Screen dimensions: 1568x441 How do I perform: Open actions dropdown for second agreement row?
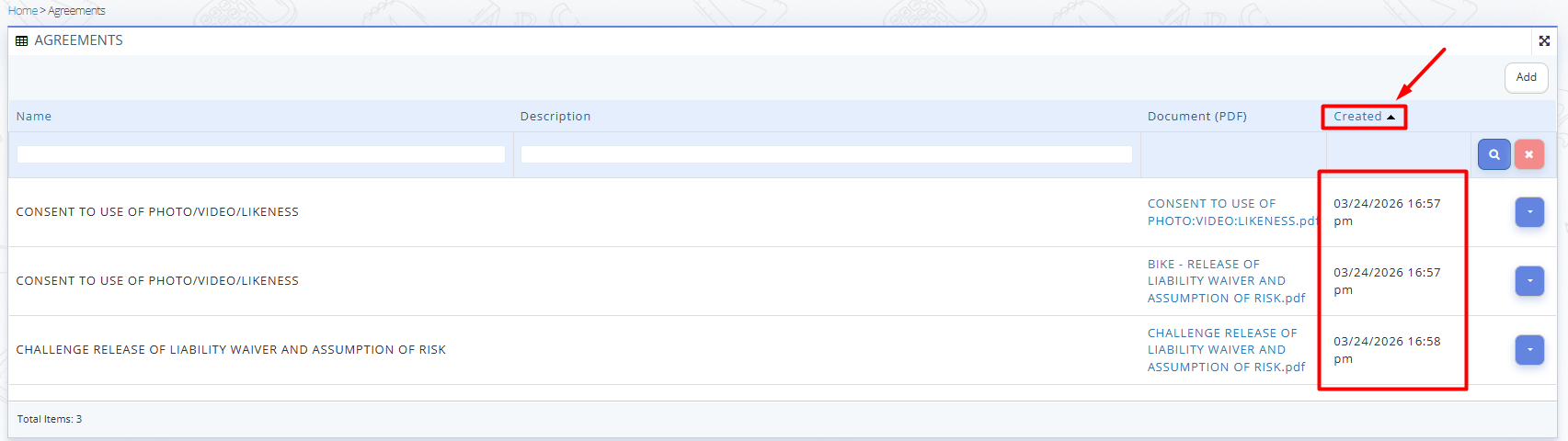click(1529, 281)
